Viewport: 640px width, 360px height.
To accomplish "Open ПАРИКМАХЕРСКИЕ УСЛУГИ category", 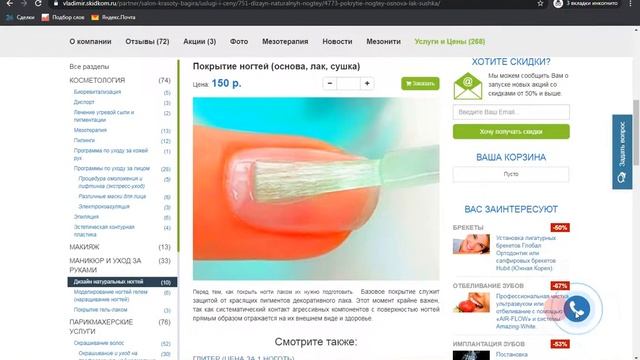I will 101,327.
